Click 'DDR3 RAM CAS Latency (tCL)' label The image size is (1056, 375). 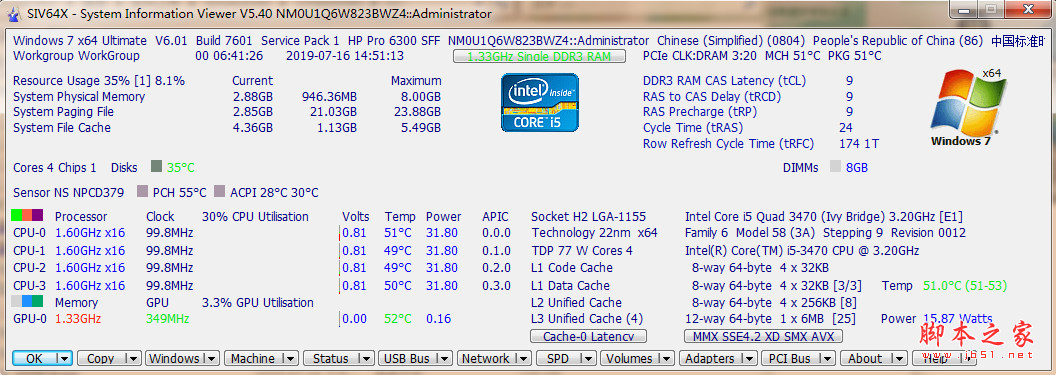(725, 81)
